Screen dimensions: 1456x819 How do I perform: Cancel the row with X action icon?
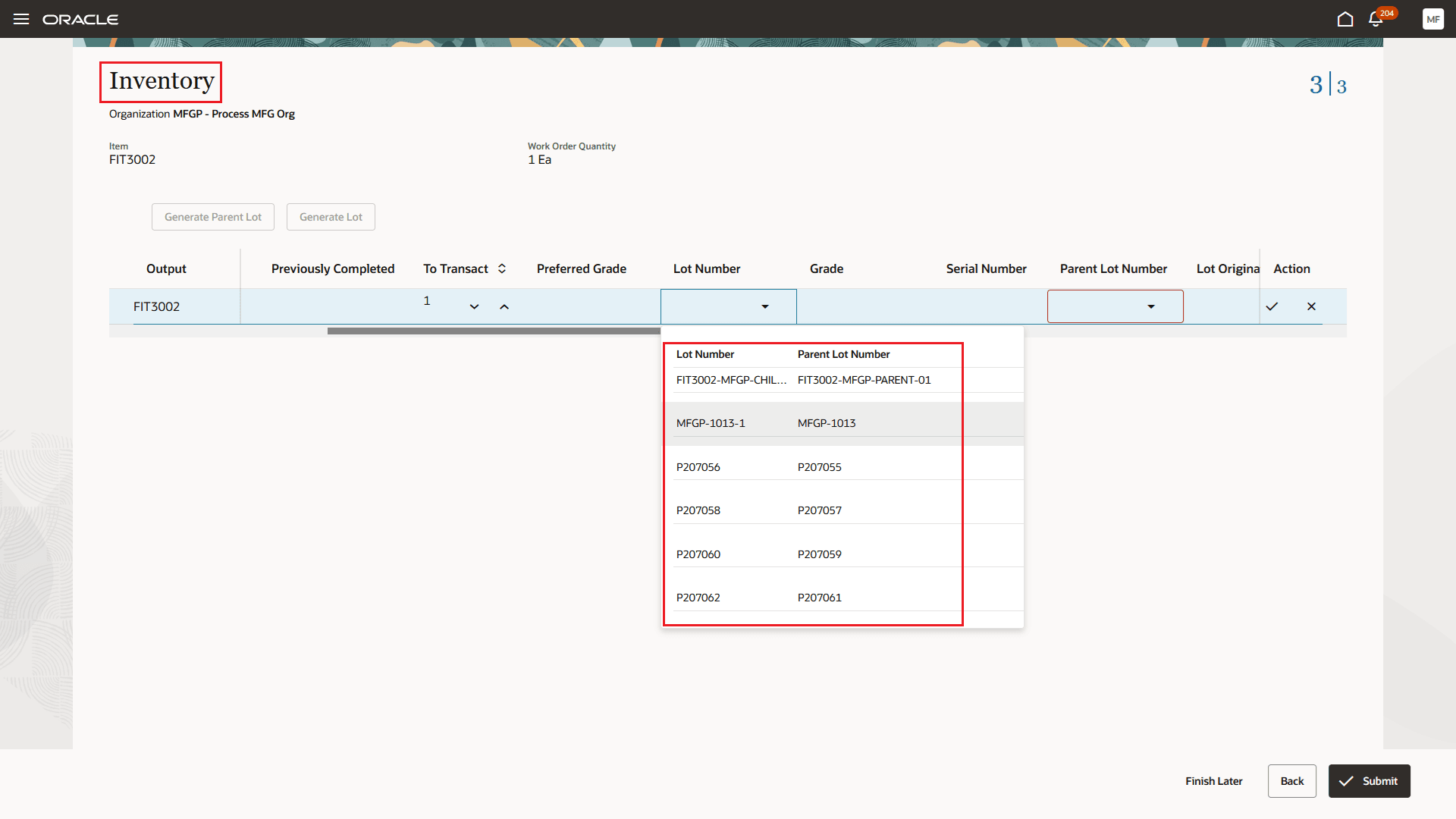(x=1311, y=306)
